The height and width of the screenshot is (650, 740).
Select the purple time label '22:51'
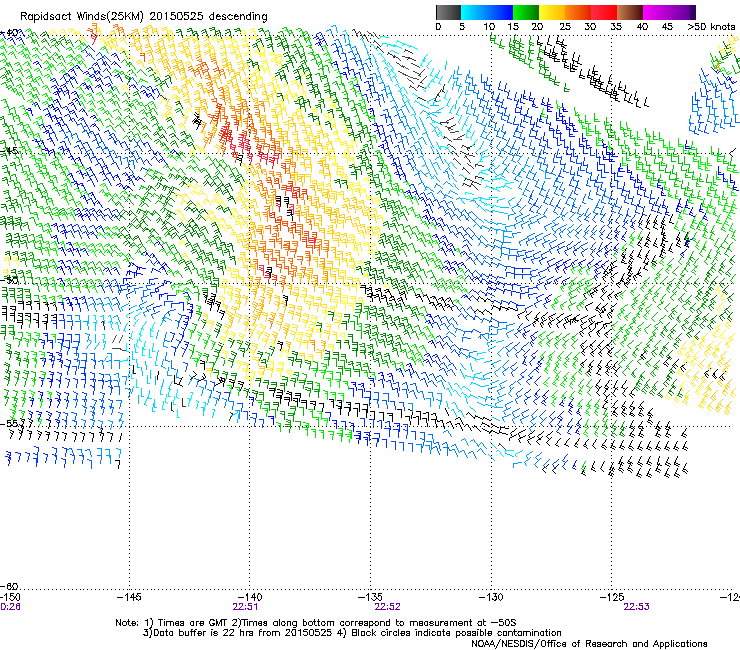[245, 607]
